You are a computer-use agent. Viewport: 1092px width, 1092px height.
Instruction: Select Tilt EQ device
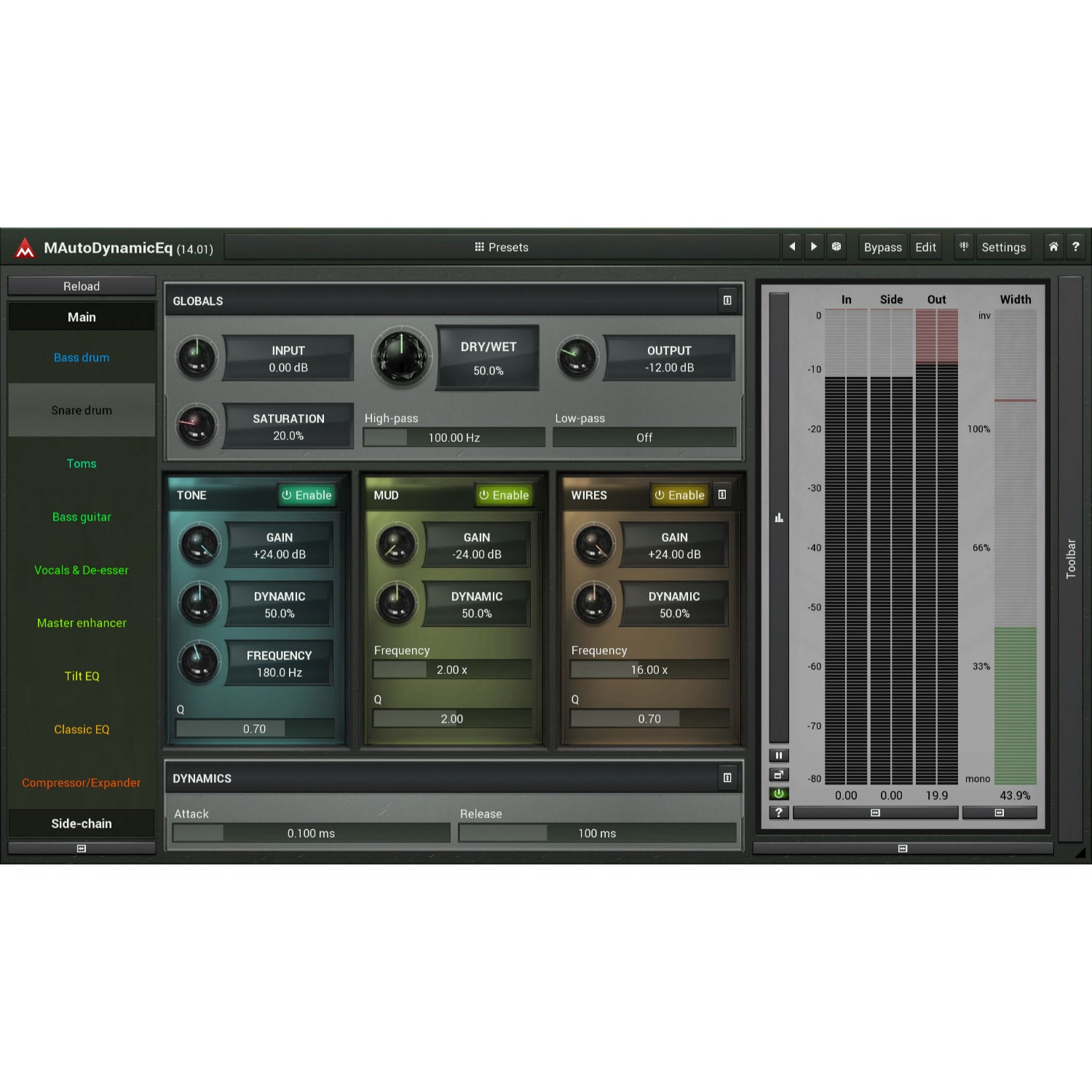[x=82, y=676]
